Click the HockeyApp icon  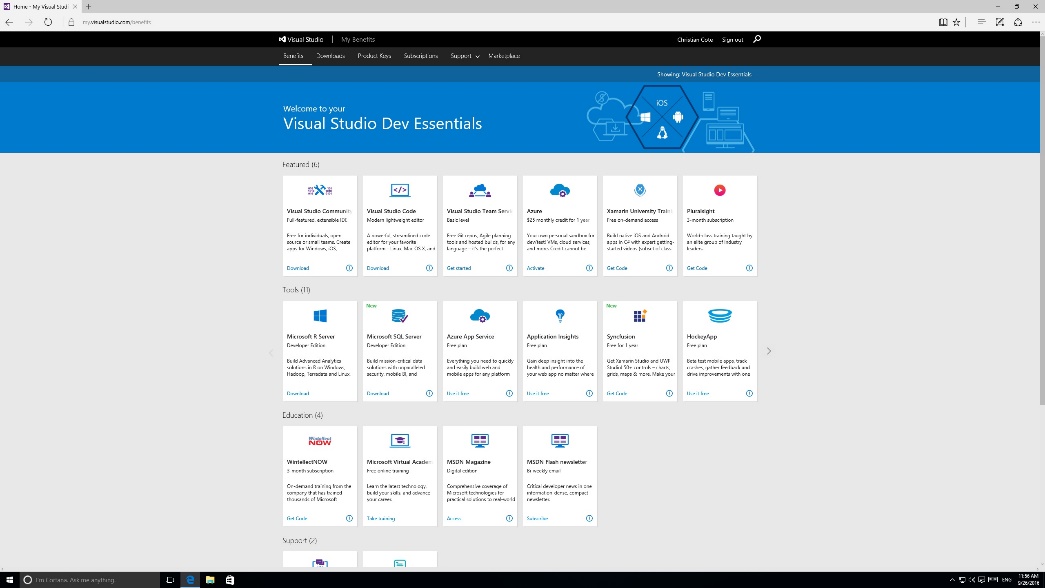point(720,315)
